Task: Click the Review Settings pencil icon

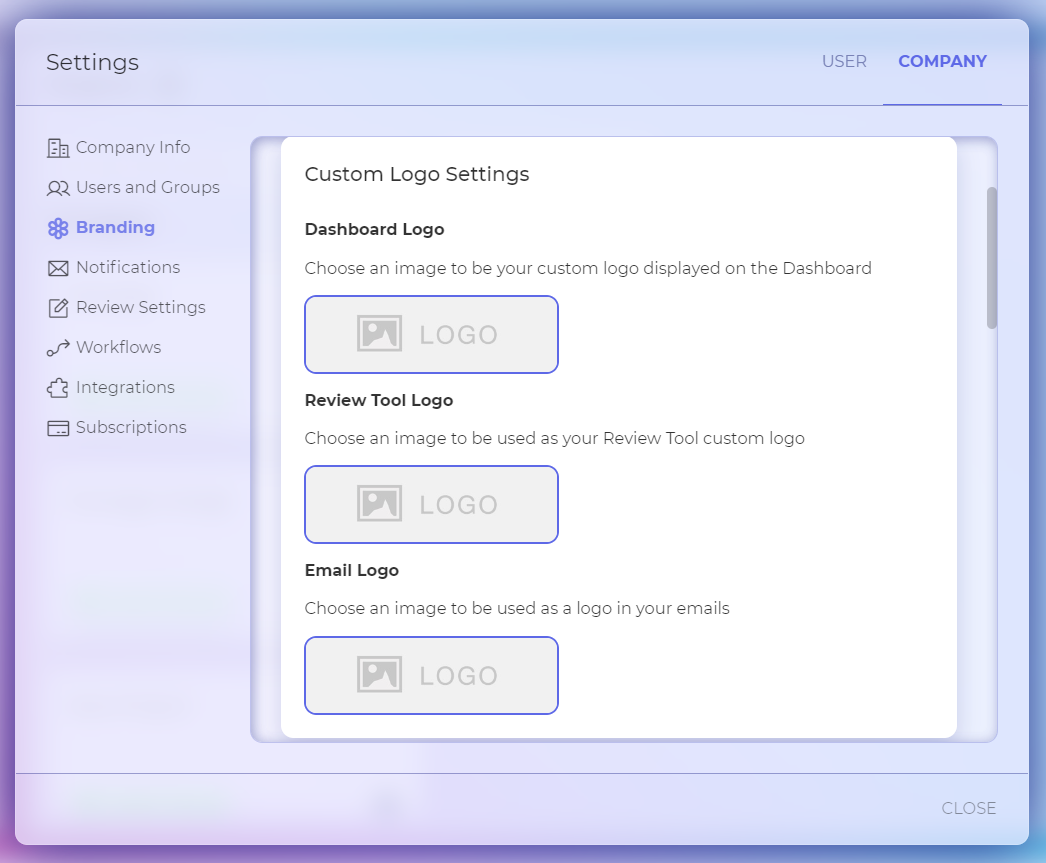Action: (58, 307)
